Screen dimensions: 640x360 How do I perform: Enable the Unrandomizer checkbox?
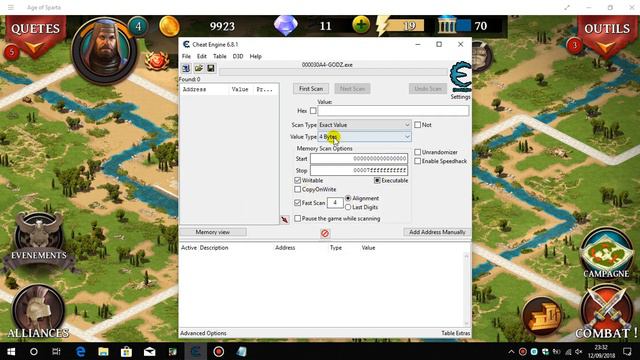[x=418, y=152]
